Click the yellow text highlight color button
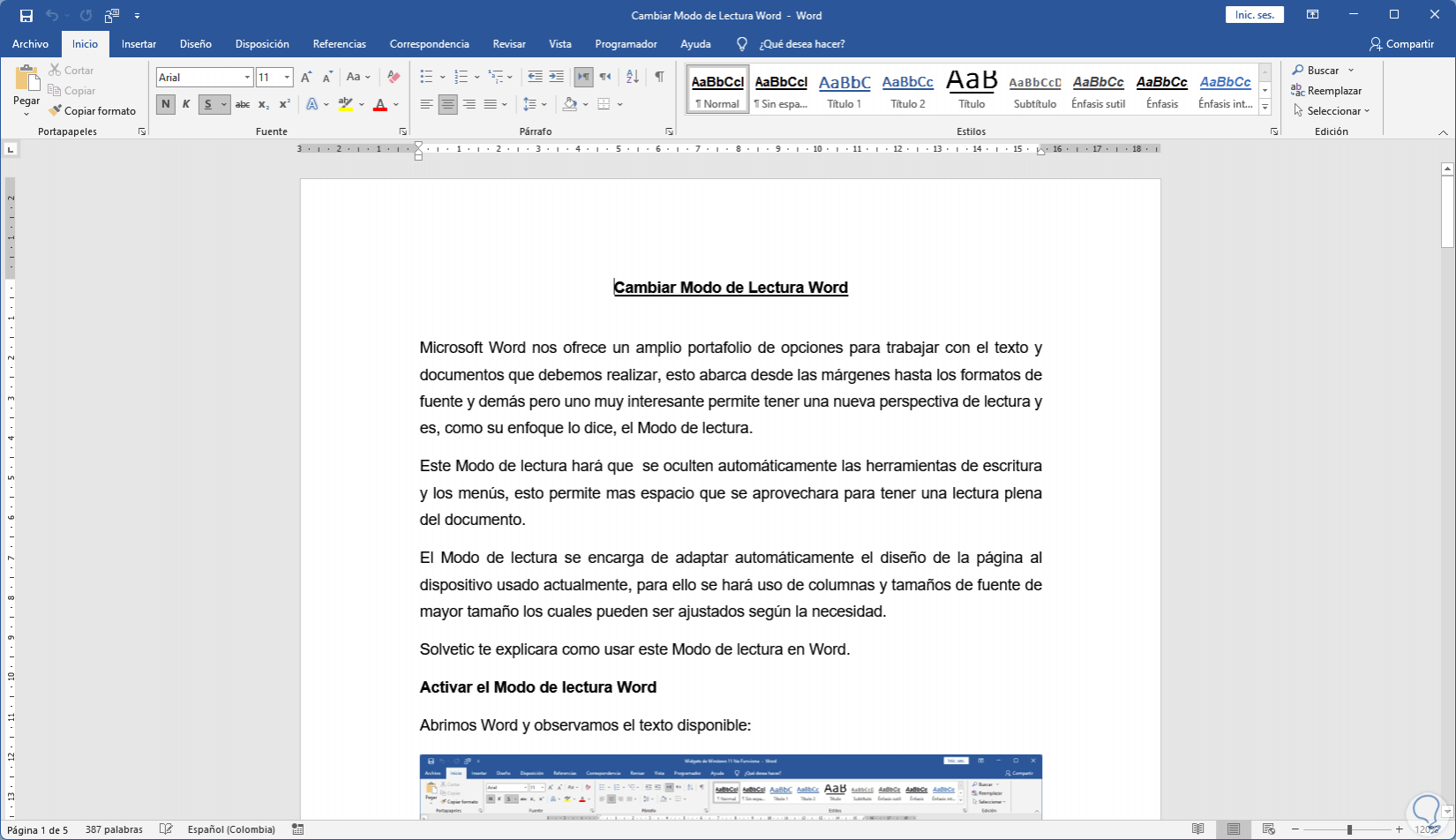This screenshot has height=840, width=1456. click(x=345, y=104)
